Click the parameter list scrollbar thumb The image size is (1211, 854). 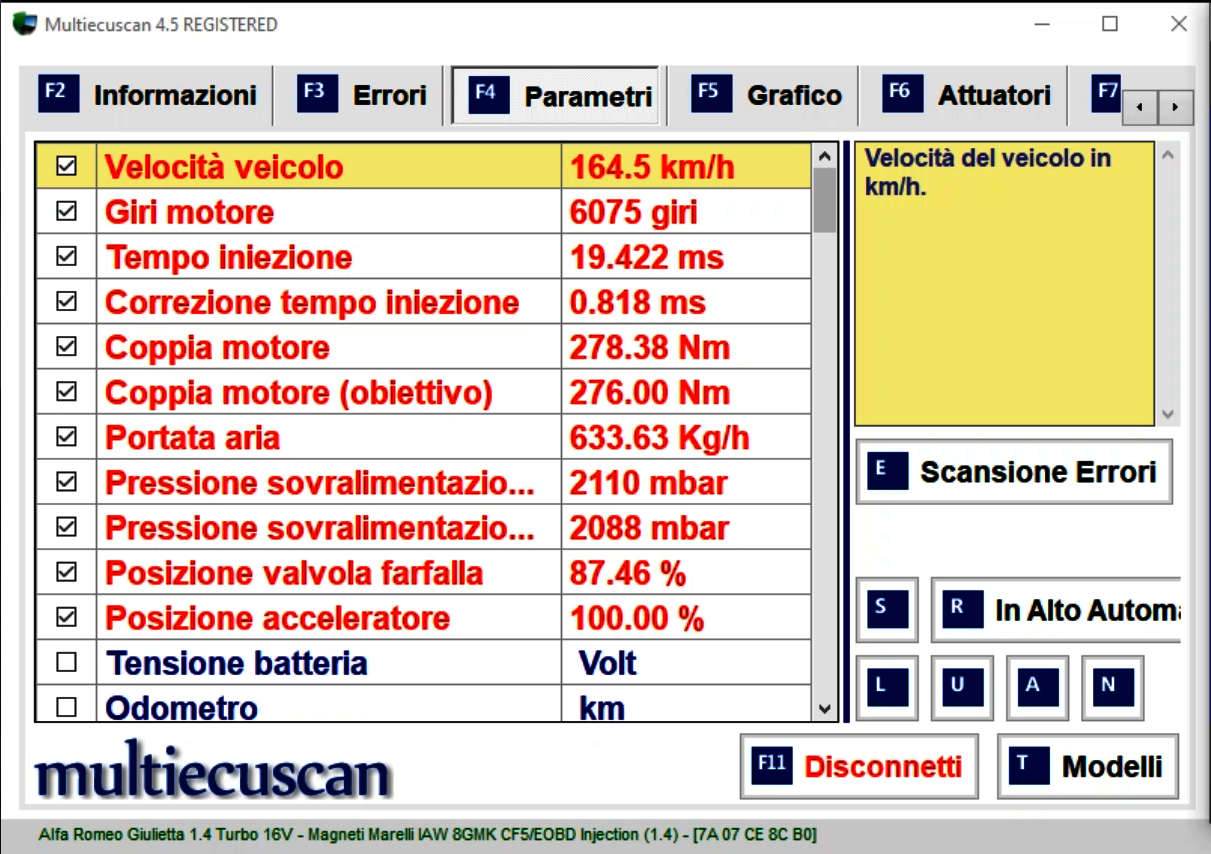click(824, 200)
